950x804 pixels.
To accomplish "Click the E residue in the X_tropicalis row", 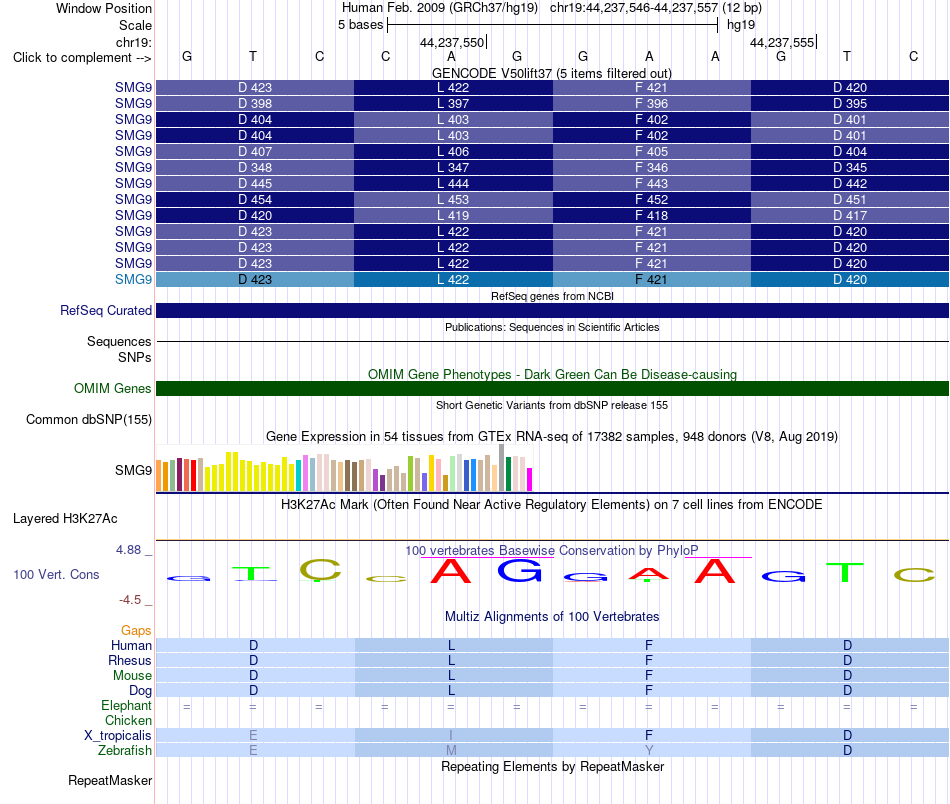I will (253, 736).
